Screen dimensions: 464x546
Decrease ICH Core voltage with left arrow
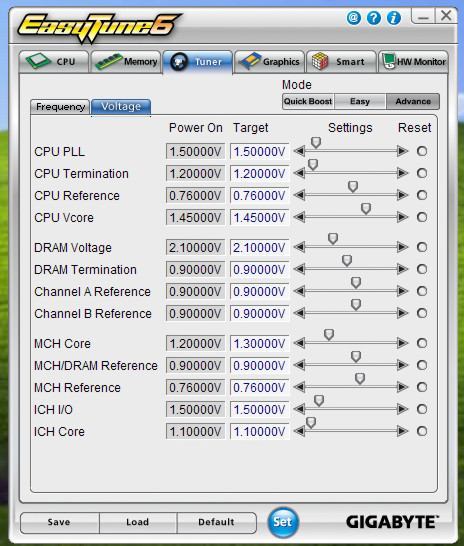[x=299, y=431]
